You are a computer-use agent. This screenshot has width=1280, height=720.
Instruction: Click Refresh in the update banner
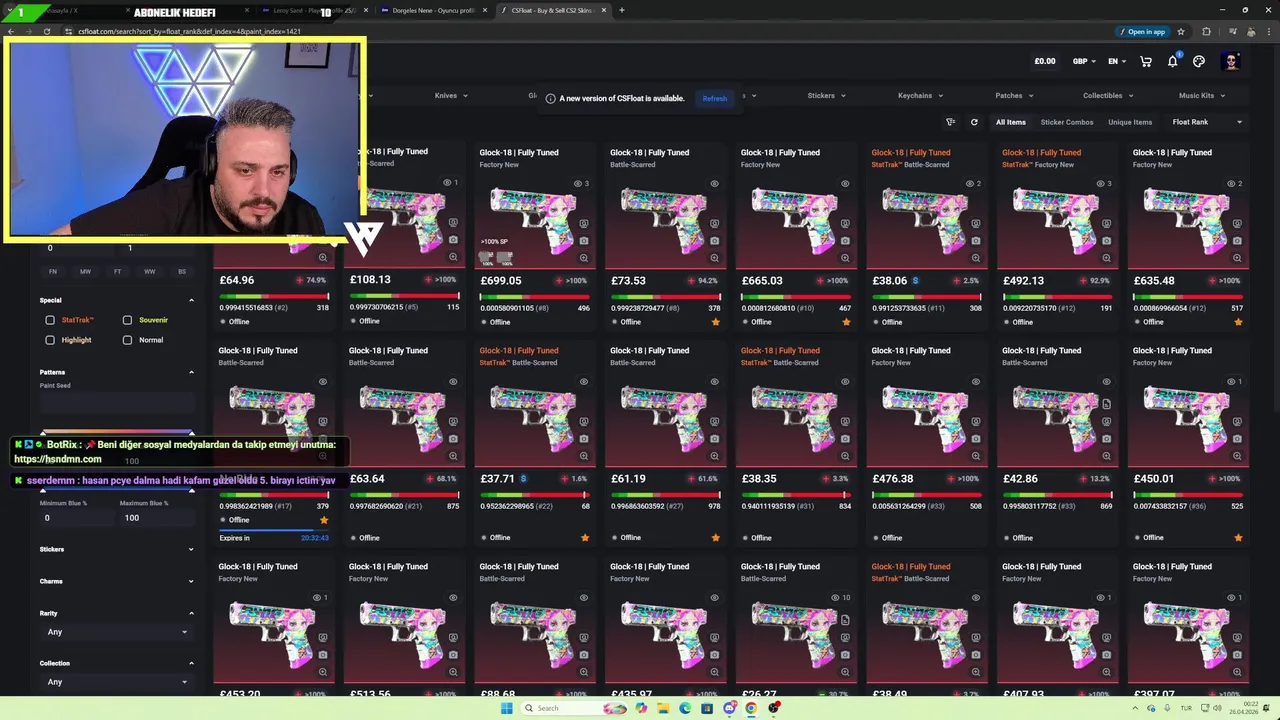click(x=715, y=98)
